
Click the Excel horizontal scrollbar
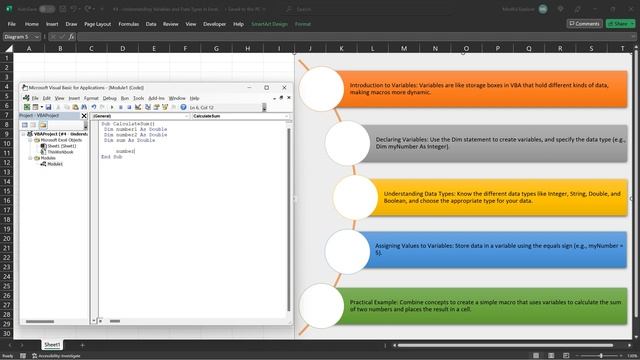tap(505, 345)
